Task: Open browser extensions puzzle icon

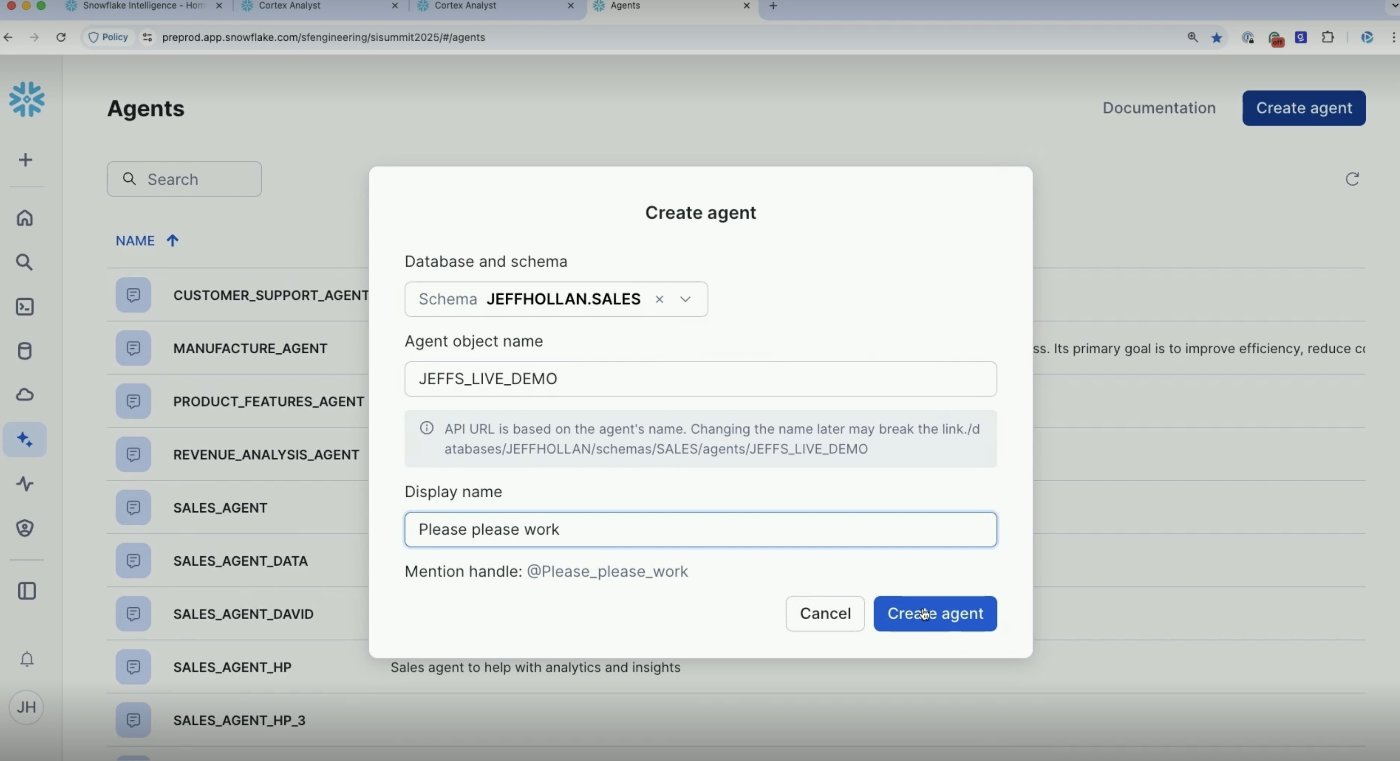Action: [1328, 37]
